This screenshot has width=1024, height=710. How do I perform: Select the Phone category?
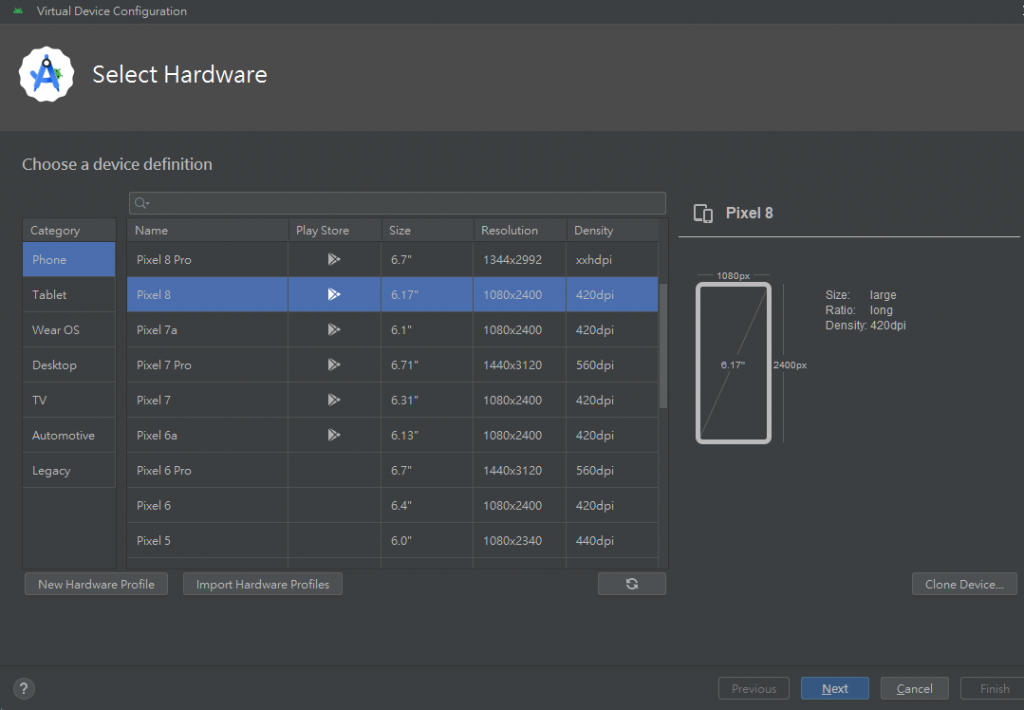pos(69,259)
